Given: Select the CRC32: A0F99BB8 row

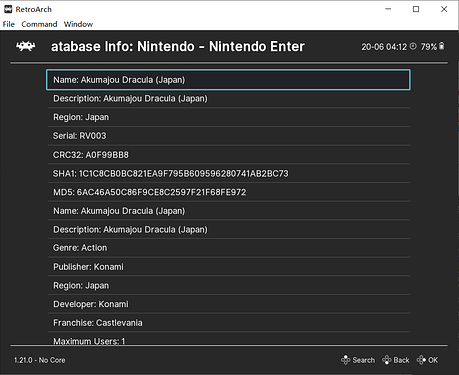Looking at the screenshot, I should pyautogui.click(x=228, y=155).
